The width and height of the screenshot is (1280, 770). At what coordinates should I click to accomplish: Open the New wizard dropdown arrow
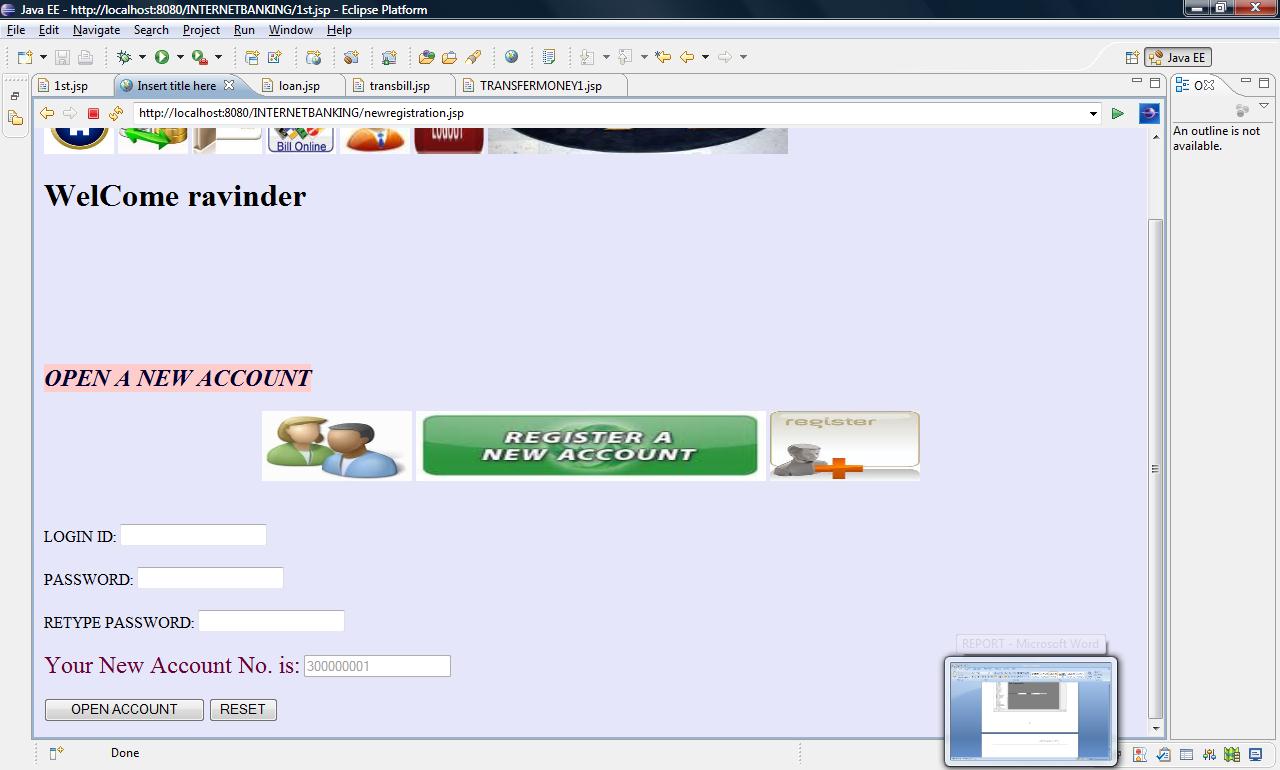pyautogui.click(x=43, y=57)
